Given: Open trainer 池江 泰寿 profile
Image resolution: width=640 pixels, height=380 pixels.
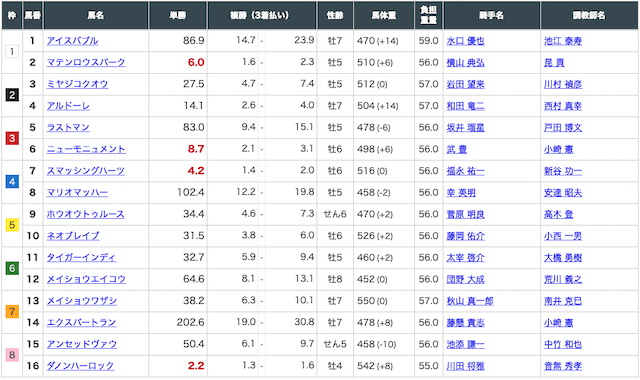Looking at the screenshot, I should point(563,41).
